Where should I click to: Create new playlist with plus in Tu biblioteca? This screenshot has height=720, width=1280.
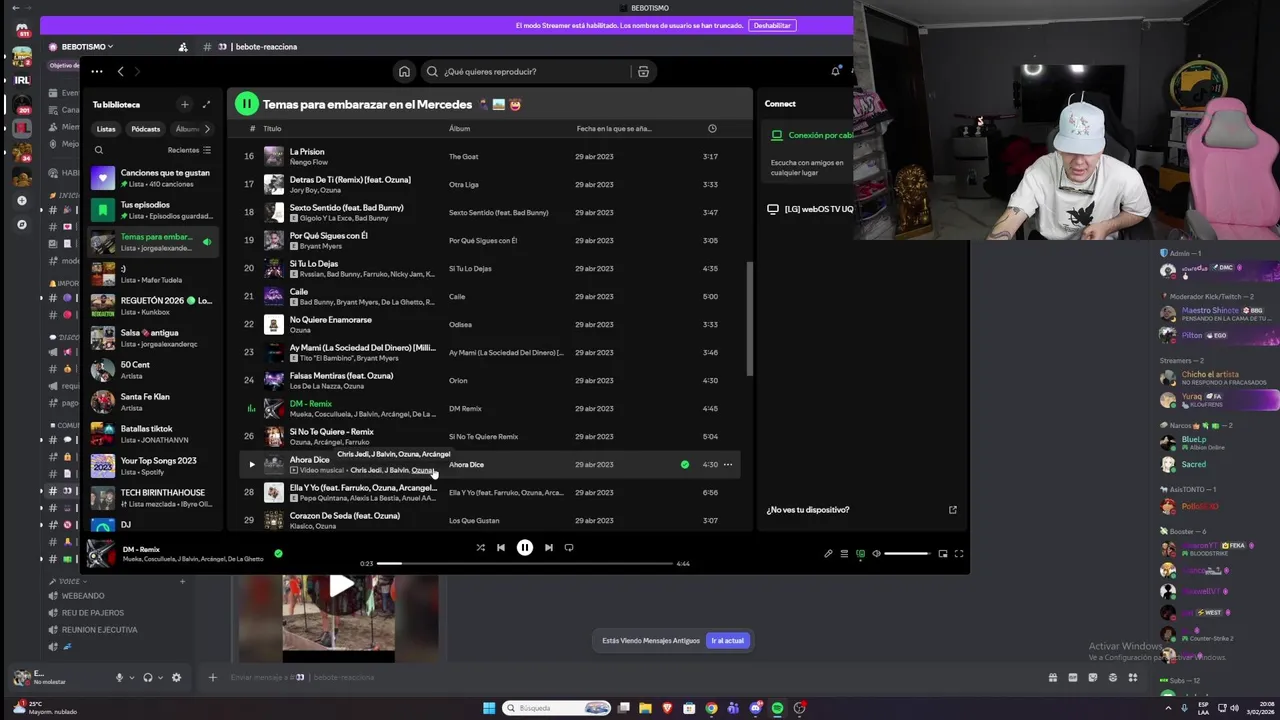[184, 104]
